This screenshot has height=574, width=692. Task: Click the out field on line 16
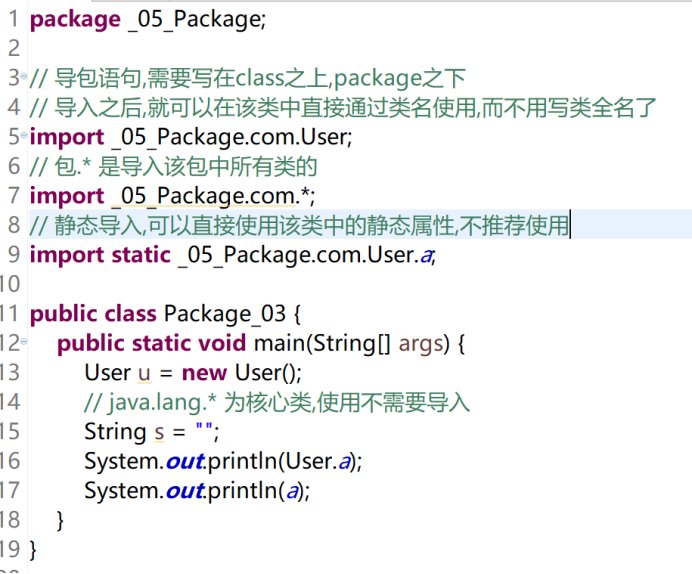185,461
